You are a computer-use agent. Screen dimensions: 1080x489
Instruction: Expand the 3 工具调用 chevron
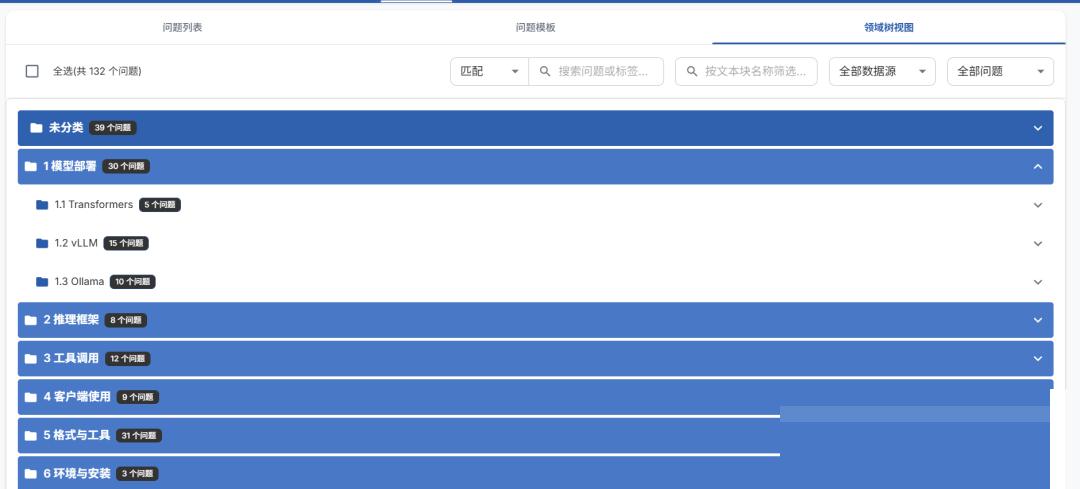1038,359
